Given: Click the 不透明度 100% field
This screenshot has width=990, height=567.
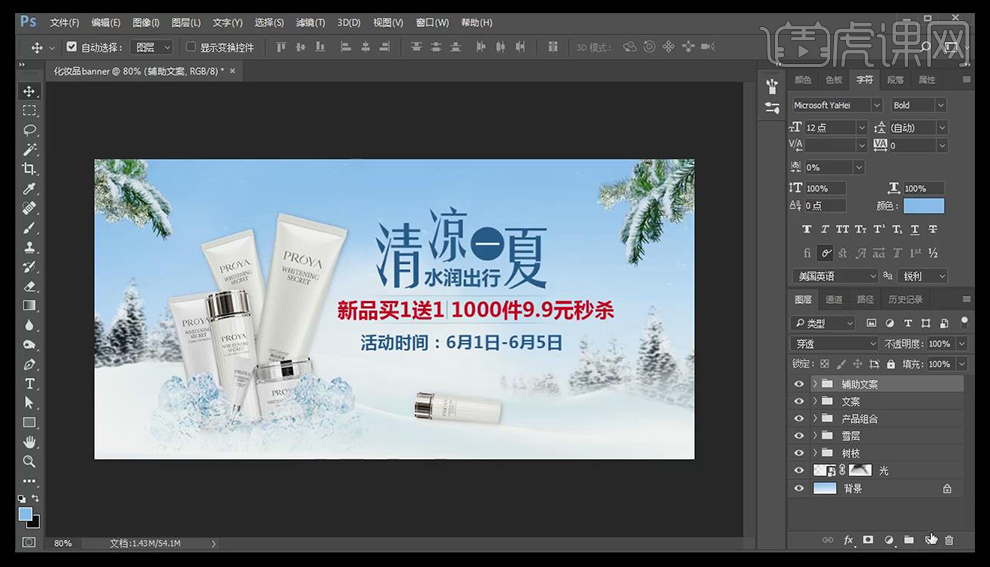Looking at the screenshot, I should click(x=941, y=344).
